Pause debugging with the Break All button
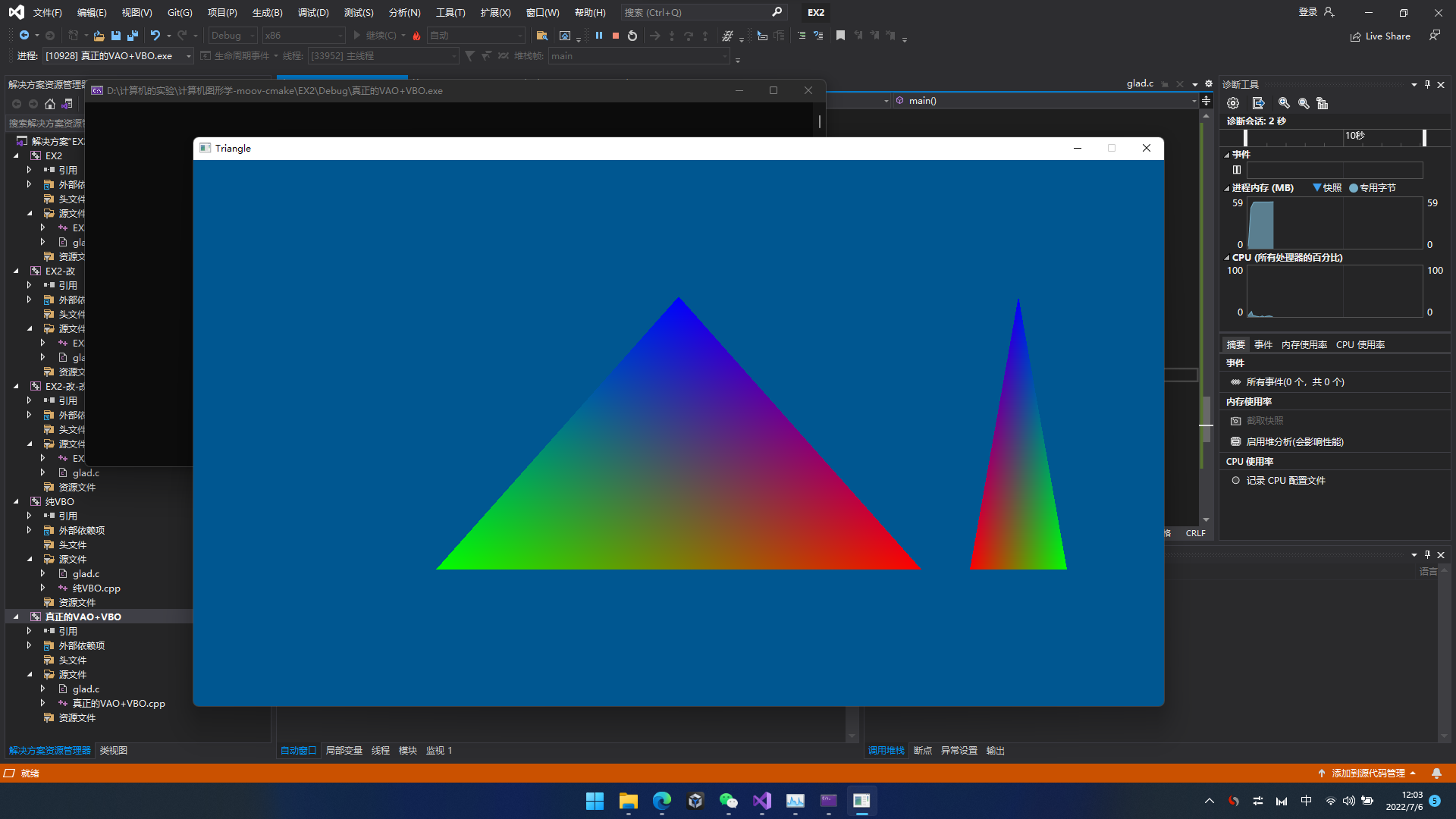Viewport: 1456px width, 819px height. (599, 36)
